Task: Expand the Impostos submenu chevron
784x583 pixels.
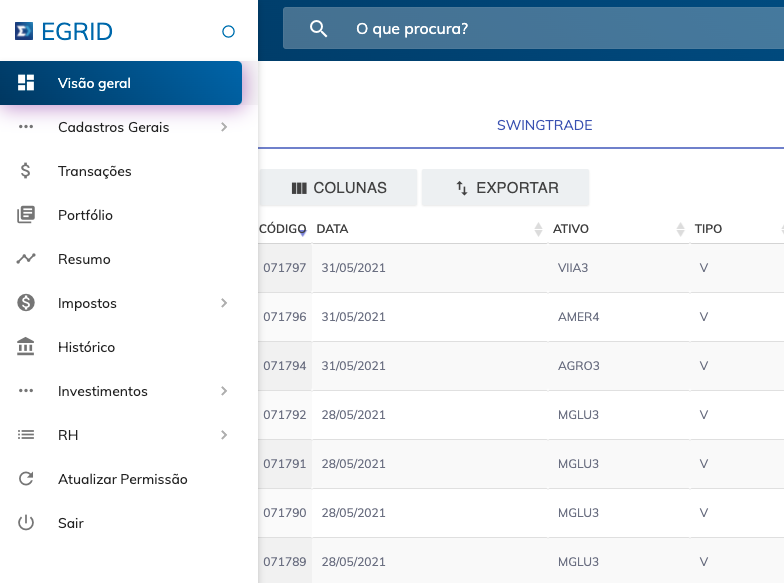Action: pos(224,303)
